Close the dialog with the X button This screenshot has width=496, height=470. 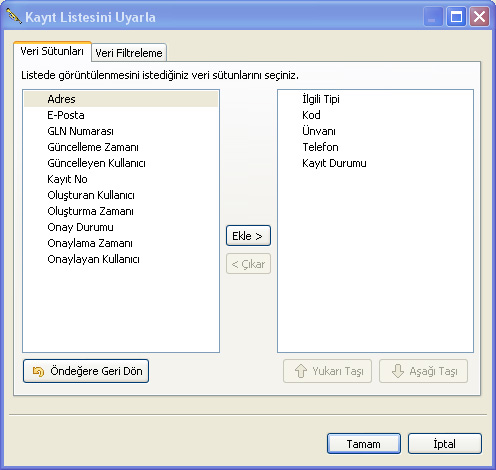pos(479,17)
